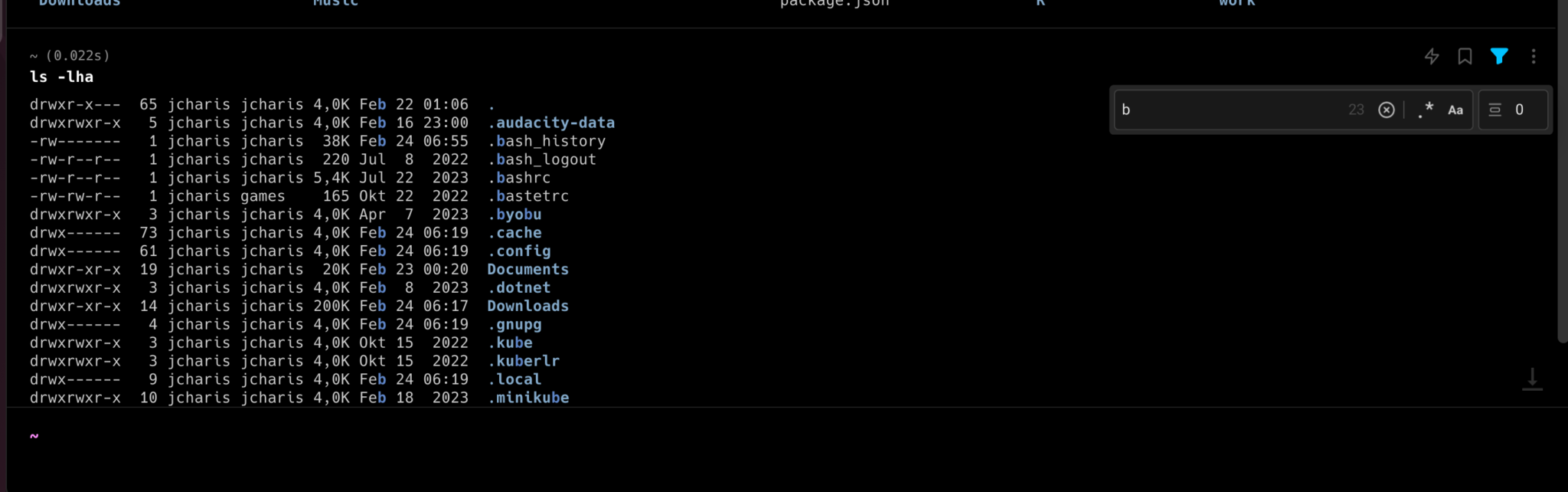The image size is (1568, 492).
Task: Click the context lines icon
Action: coord(1494,110)
